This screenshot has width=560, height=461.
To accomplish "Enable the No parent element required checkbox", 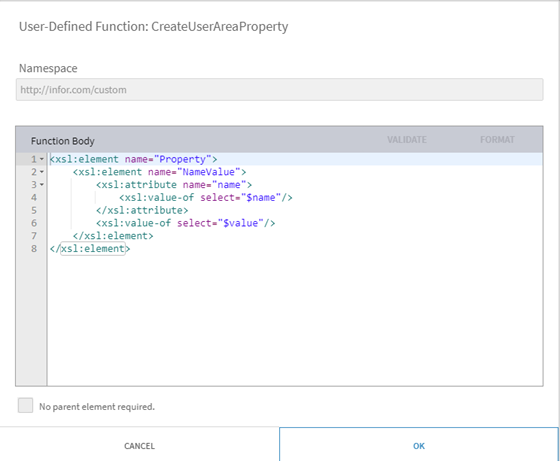I will [x=25, y=406].
